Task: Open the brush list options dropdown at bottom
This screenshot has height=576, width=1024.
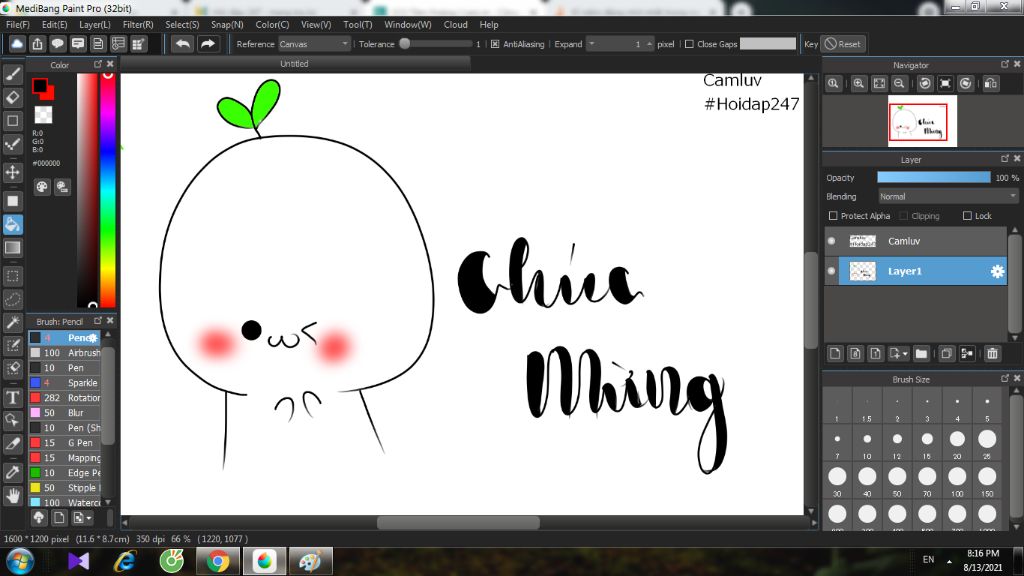Action: [82, 518]
